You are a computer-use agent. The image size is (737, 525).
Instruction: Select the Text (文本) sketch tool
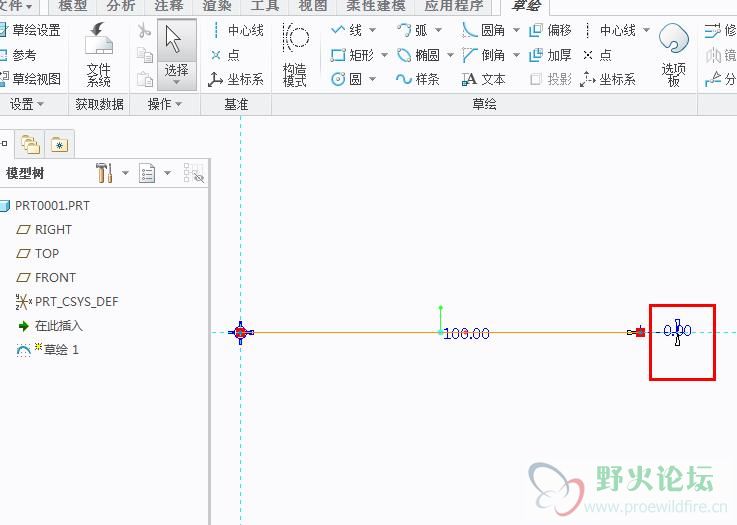pyautogui.click(x=483, y=79)
